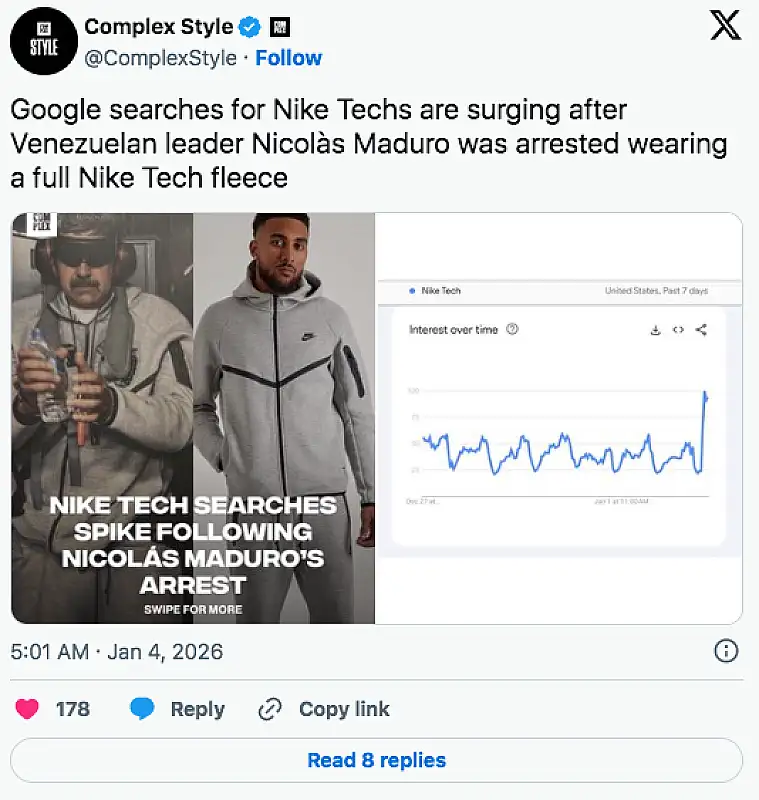Click the chart share icon
This screenshot has width=759, height=800.
[701, 330]
